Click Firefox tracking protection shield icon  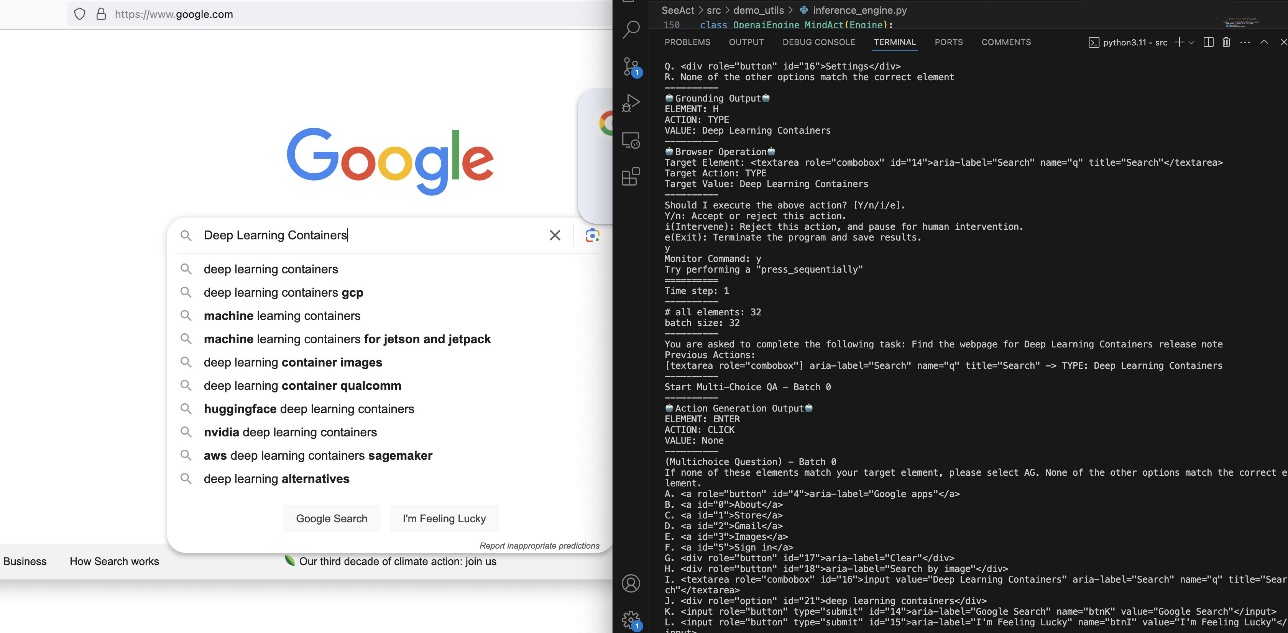80,14
